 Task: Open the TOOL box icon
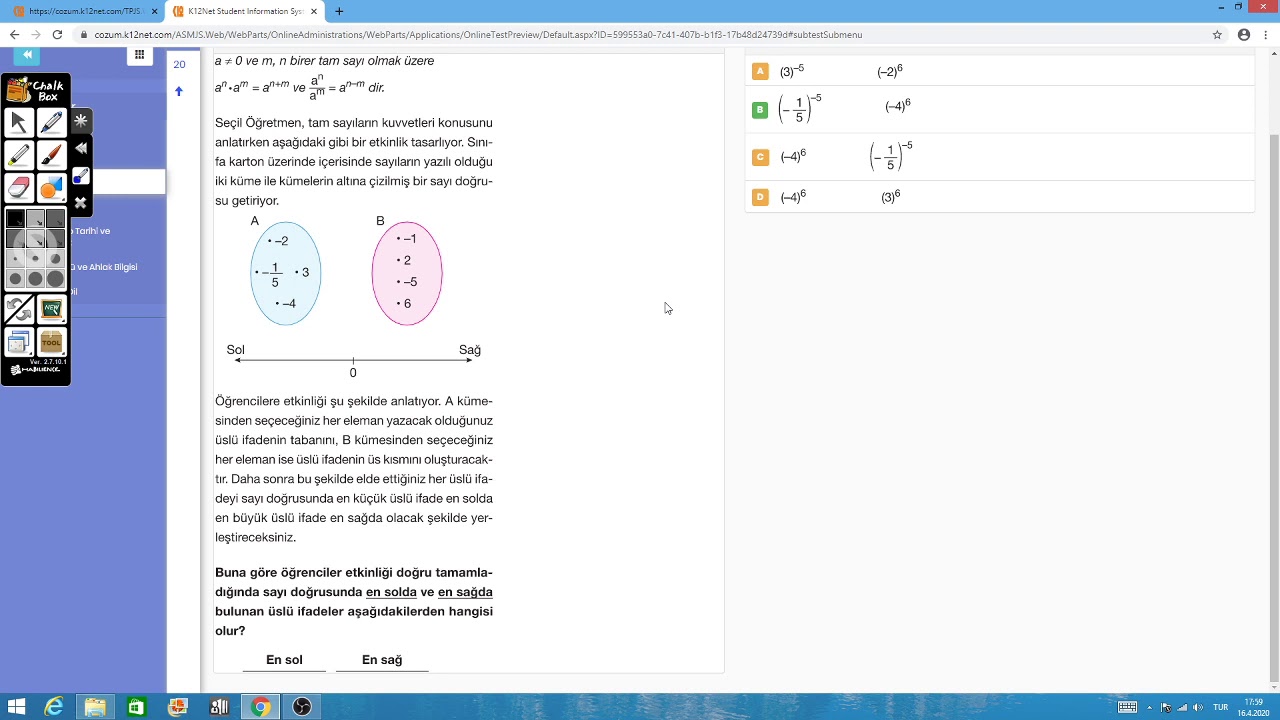[x=52, y=343]
